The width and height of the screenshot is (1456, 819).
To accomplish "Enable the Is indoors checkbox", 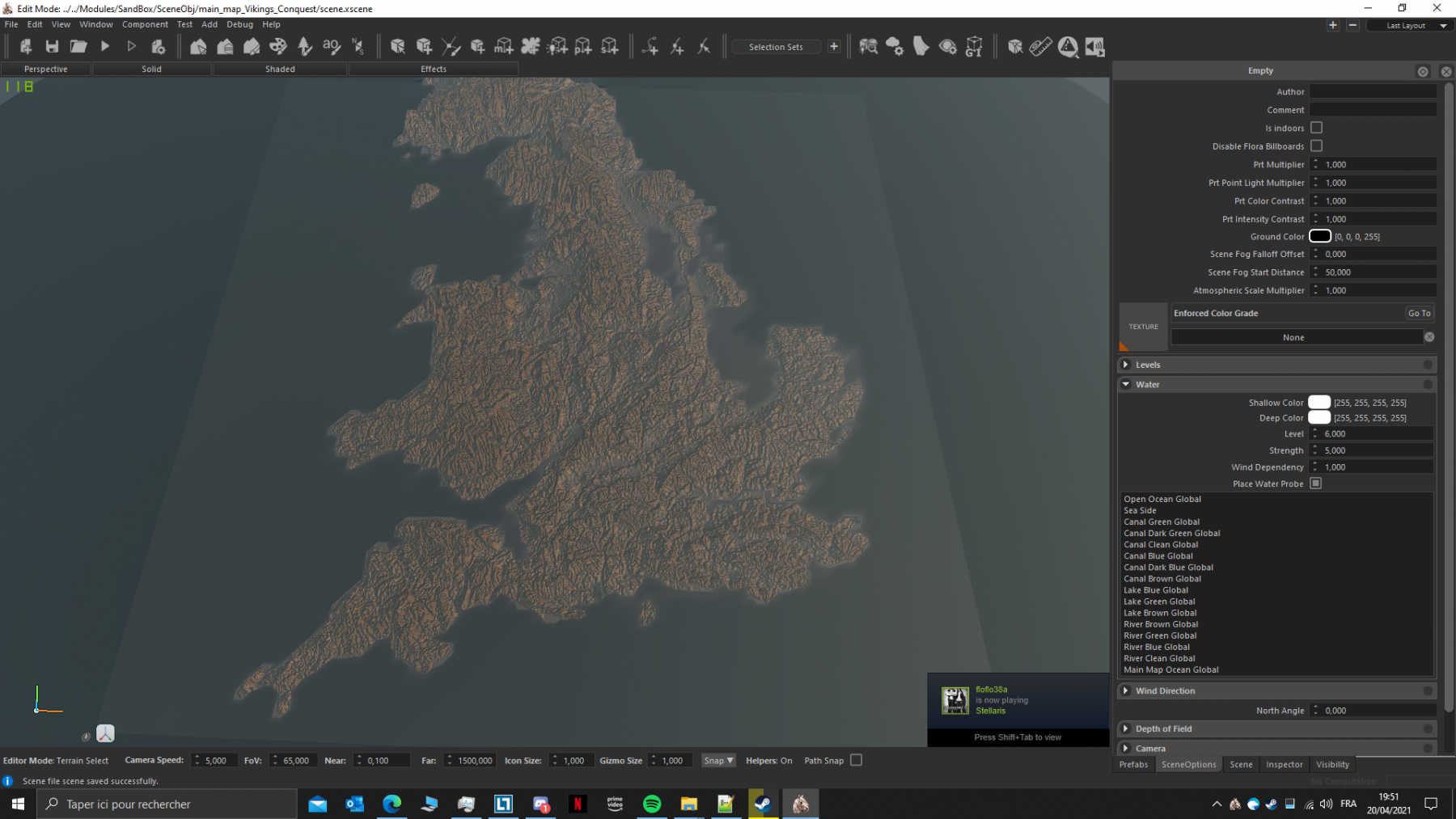I will [x=1316, y=128].
